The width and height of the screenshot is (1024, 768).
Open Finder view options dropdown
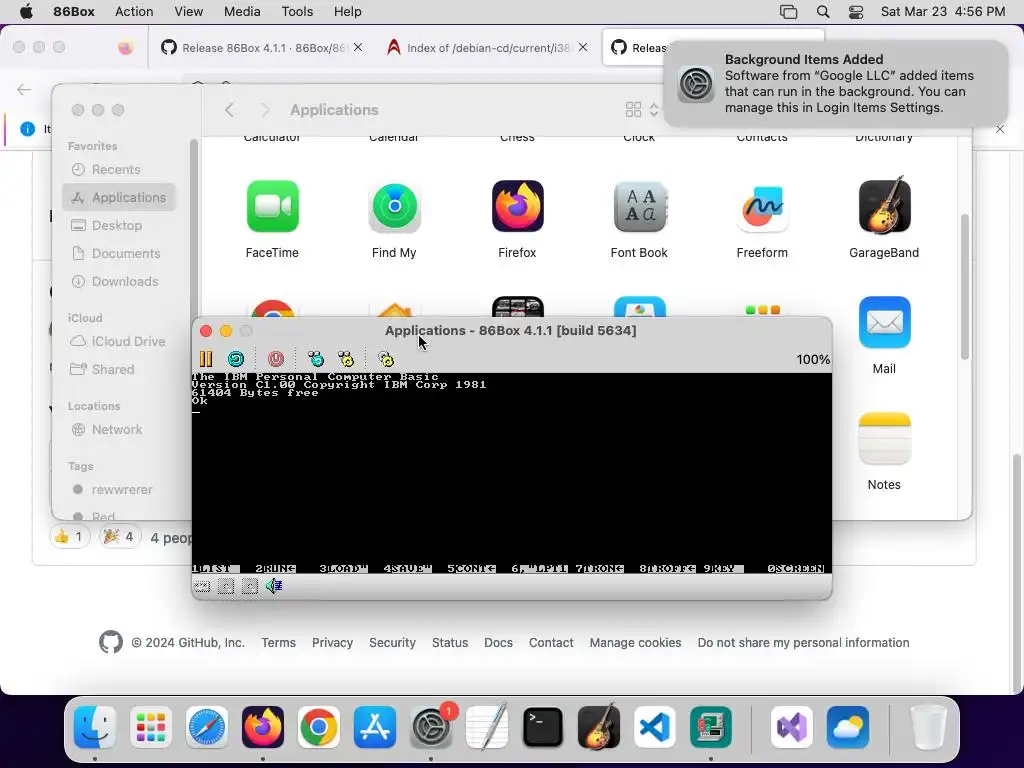642,110
